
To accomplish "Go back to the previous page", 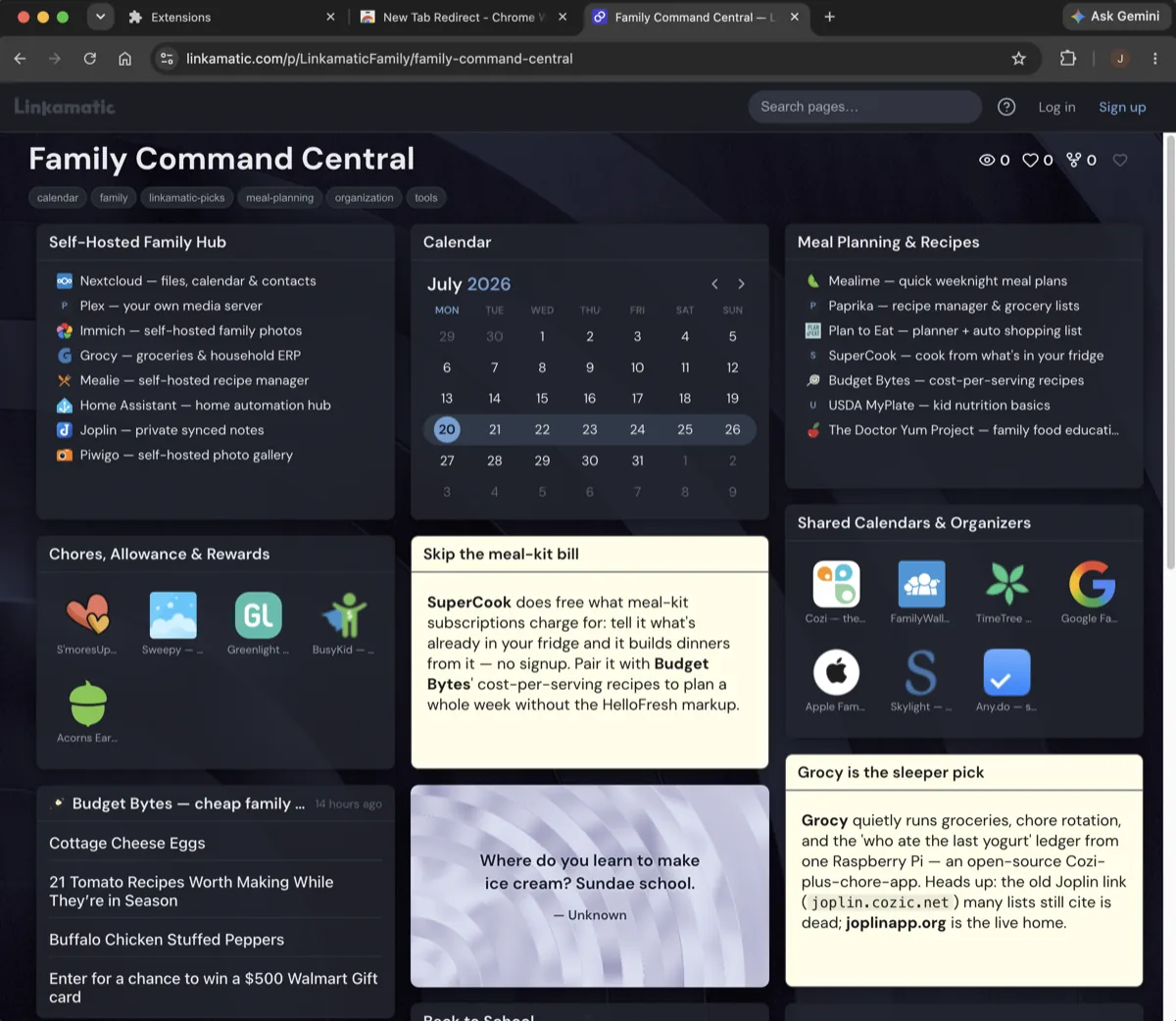I will (20, 59).
